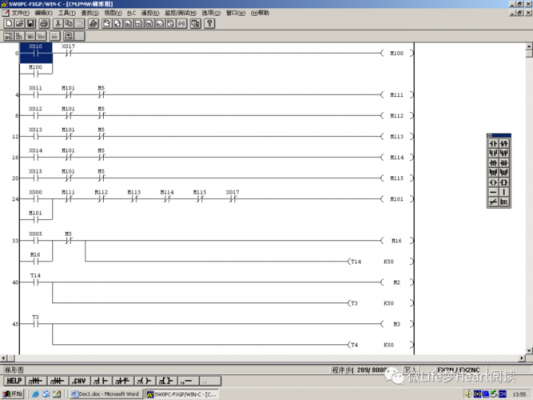This screenshot has height=400, width=533.
Task: Select the highlighted X010 contact
Action: click(x=36, y=53)
